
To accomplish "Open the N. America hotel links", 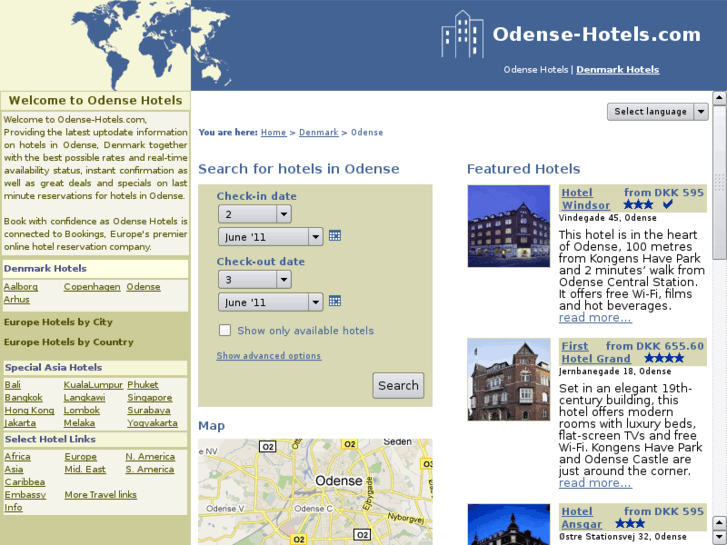I will click(x=150, y=456).
